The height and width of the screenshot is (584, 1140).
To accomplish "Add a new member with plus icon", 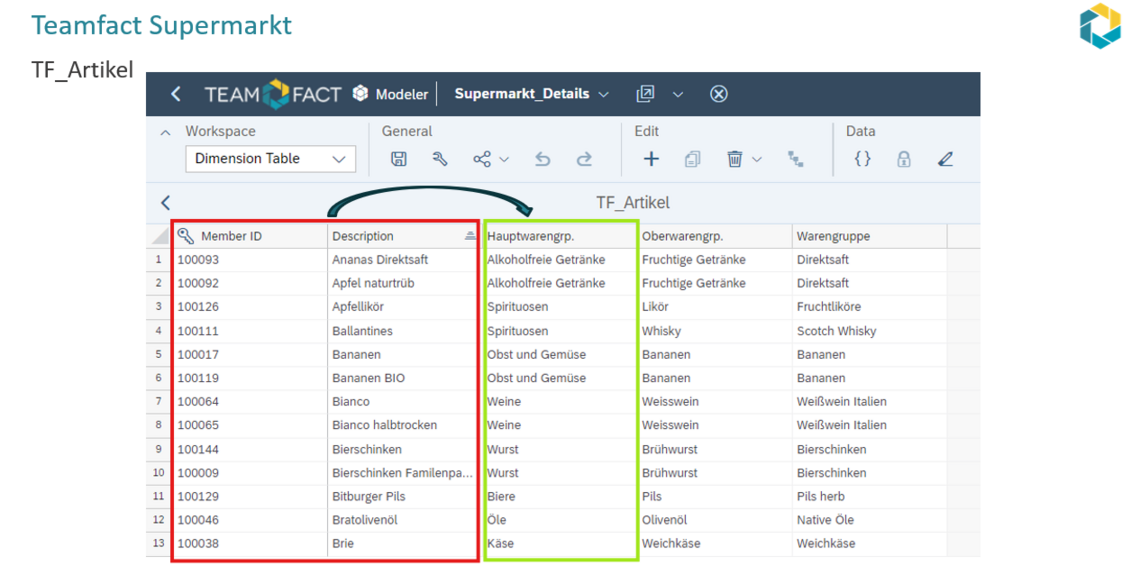I will [651, 159].
